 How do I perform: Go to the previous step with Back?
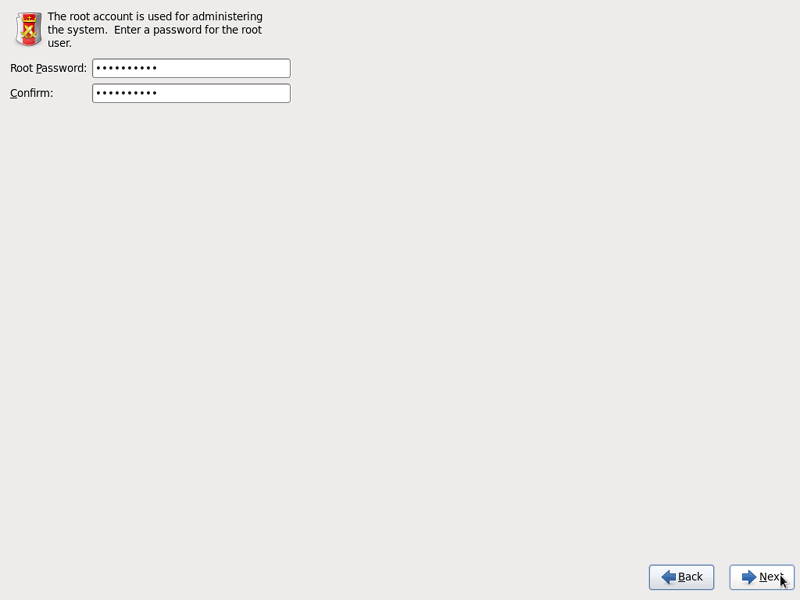click(681, 577)
